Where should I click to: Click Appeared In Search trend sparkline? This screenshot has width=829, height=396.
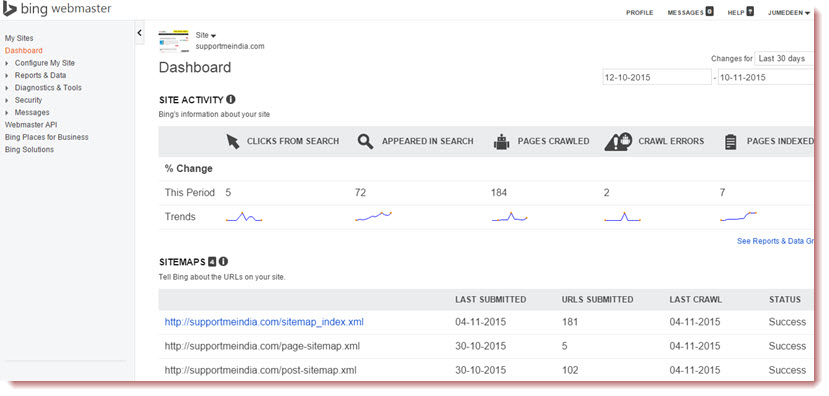click(373, 216)
